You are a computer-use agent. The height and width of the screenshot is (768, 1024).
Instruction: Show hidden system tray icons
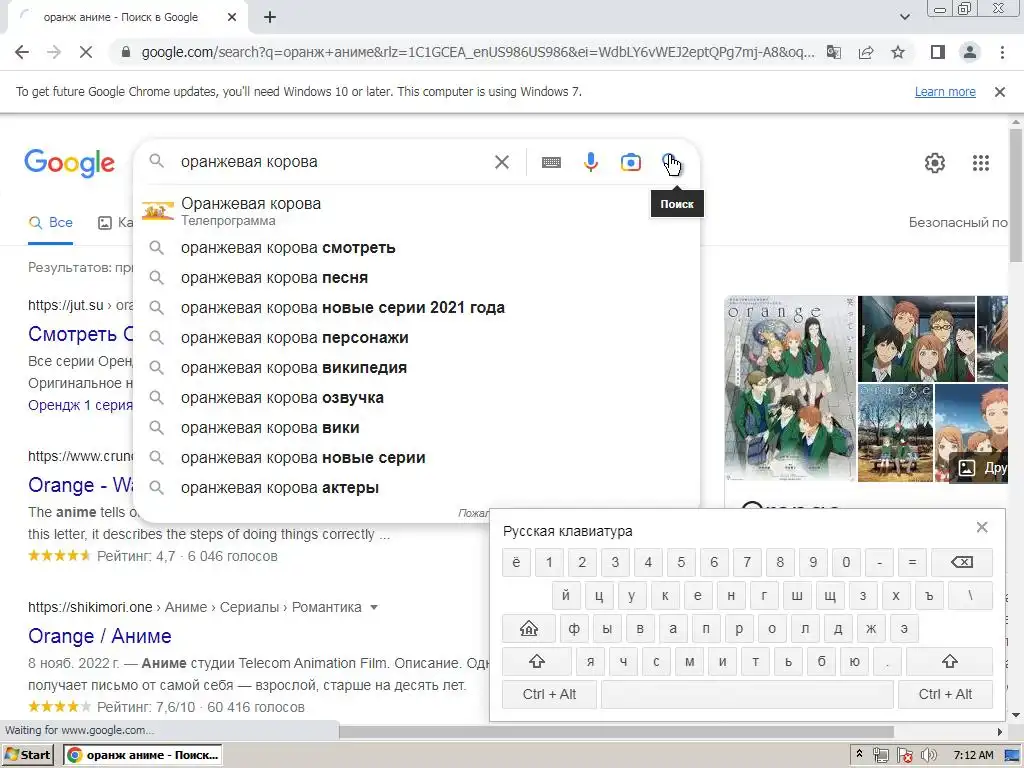(x=859, y=755)
